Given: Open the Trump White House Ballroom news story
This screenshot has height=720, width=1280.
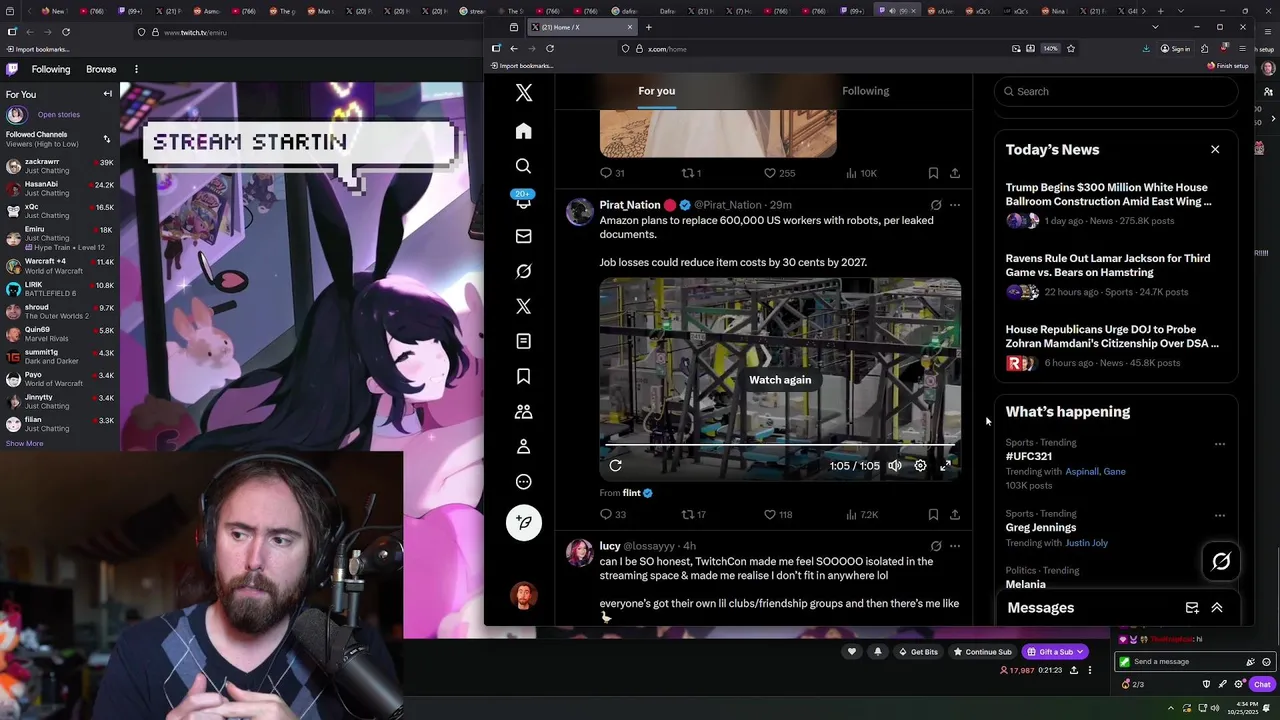Looking at the screenshot, I should 1115,204.
